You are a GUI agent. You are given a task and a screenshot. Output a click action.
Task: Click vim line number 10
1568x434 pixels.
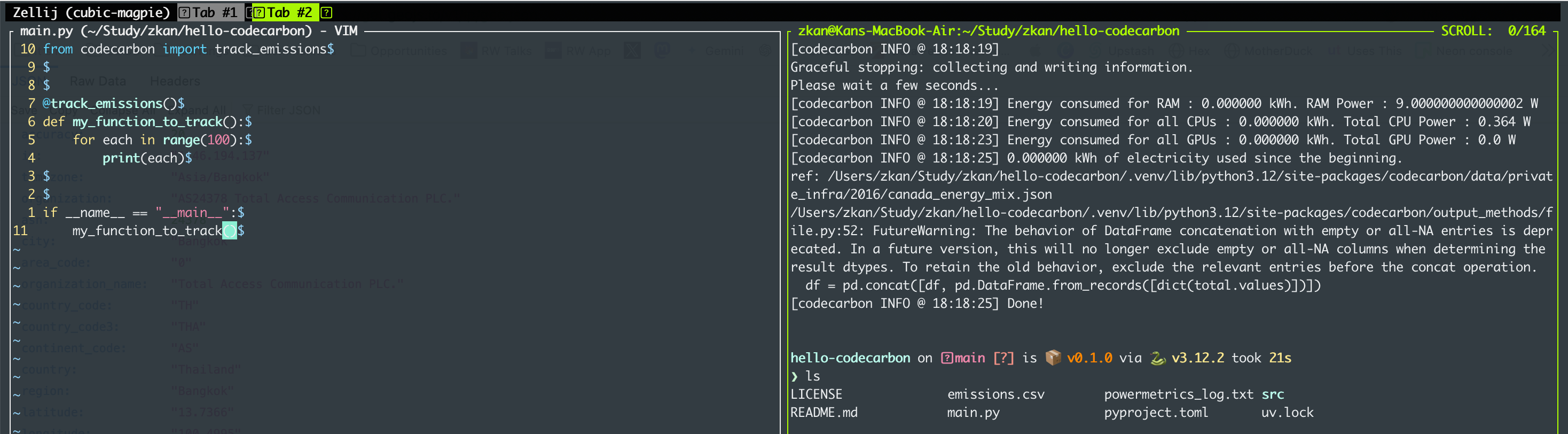click(27, 49)
